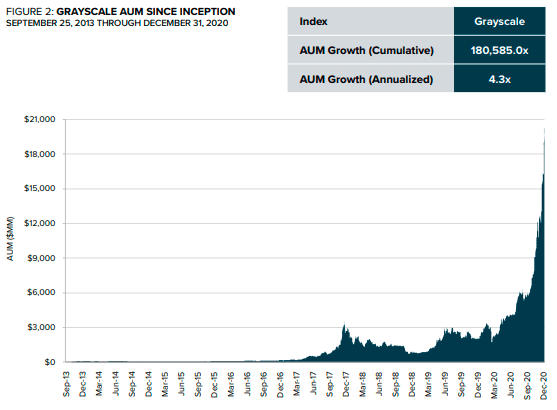Select the $12,000 y-axis gridline label
The width and height of the screenshot is (557, 410).
[x=40, y=223]
